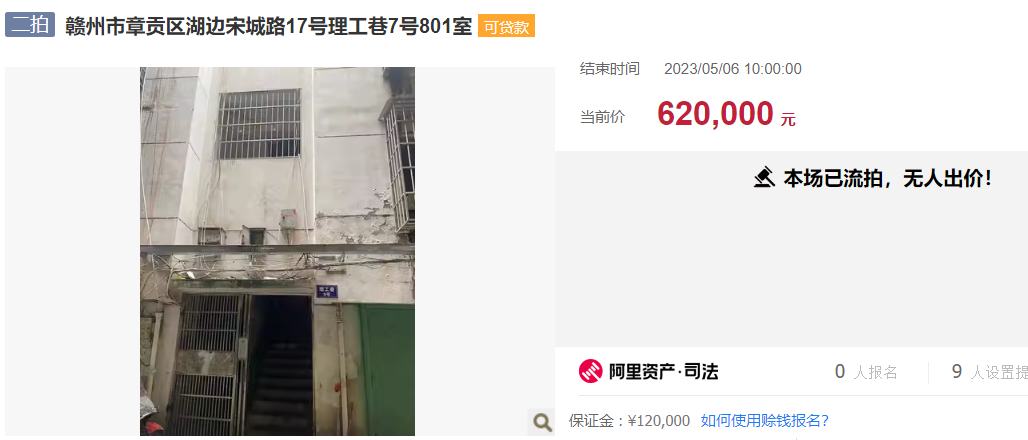
Task: Click the 当前价 label
Action: 602,117
